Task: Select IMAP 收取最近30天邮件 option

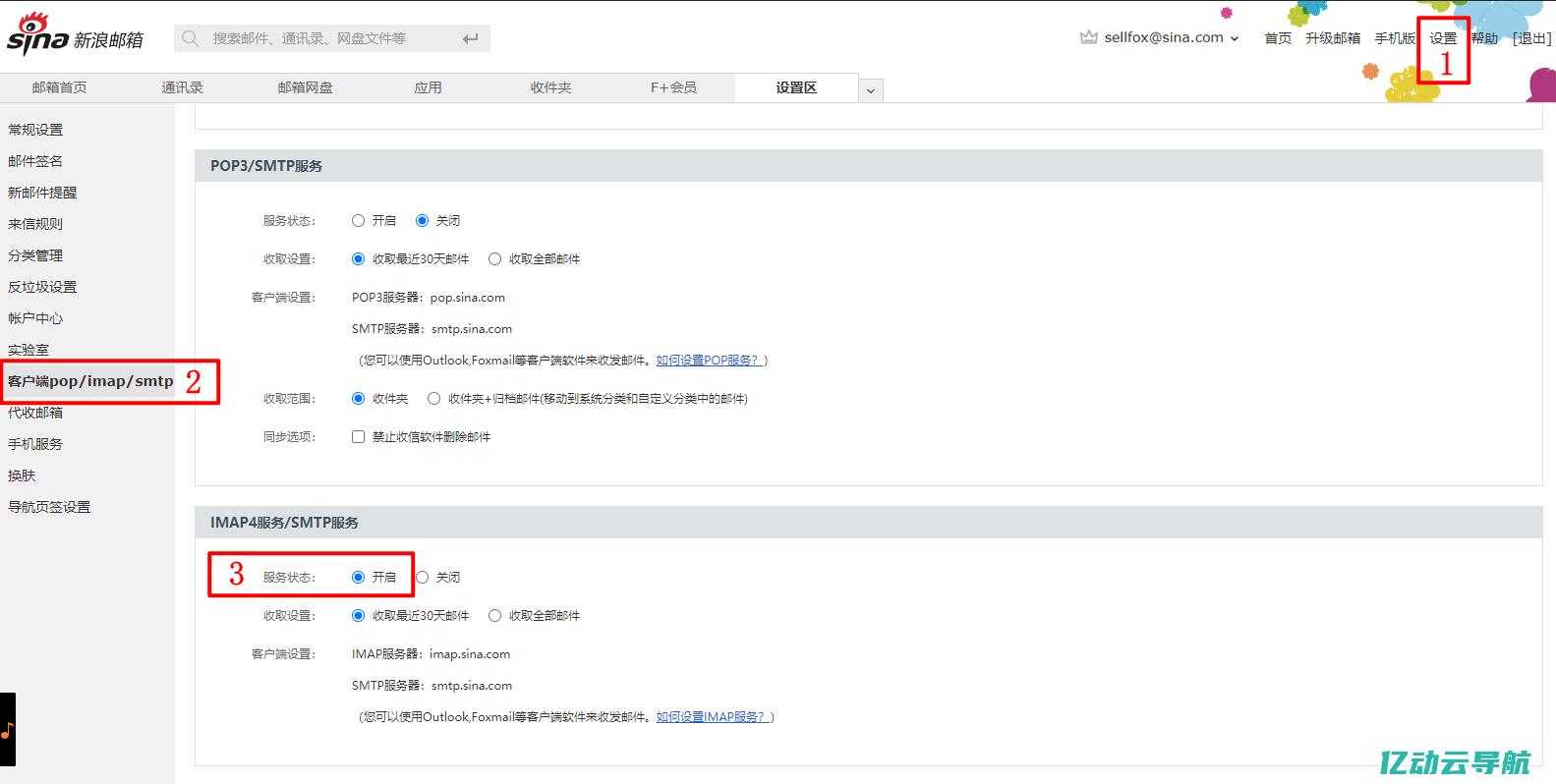Action: pyautogui.click(x=359, y=616)
